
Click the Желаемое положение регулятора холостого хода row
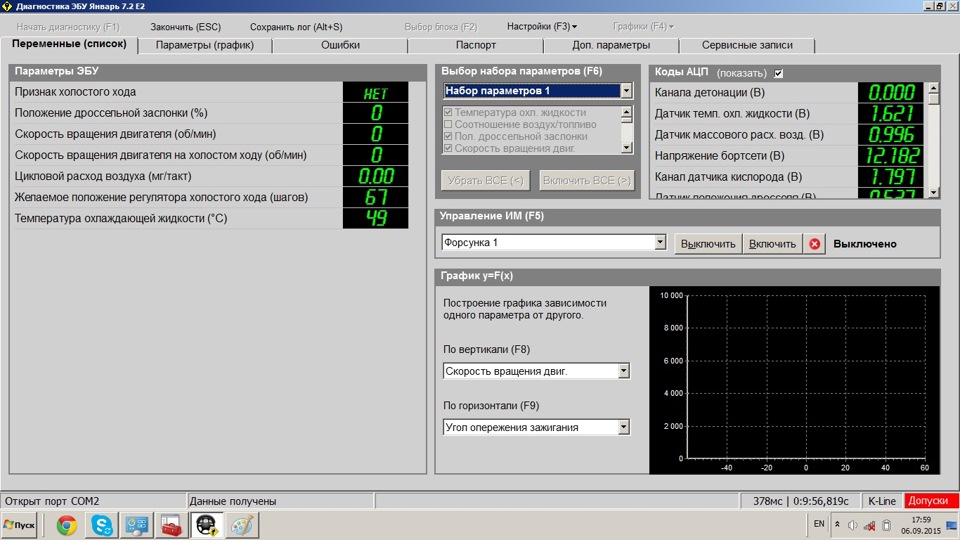(211, 197)
